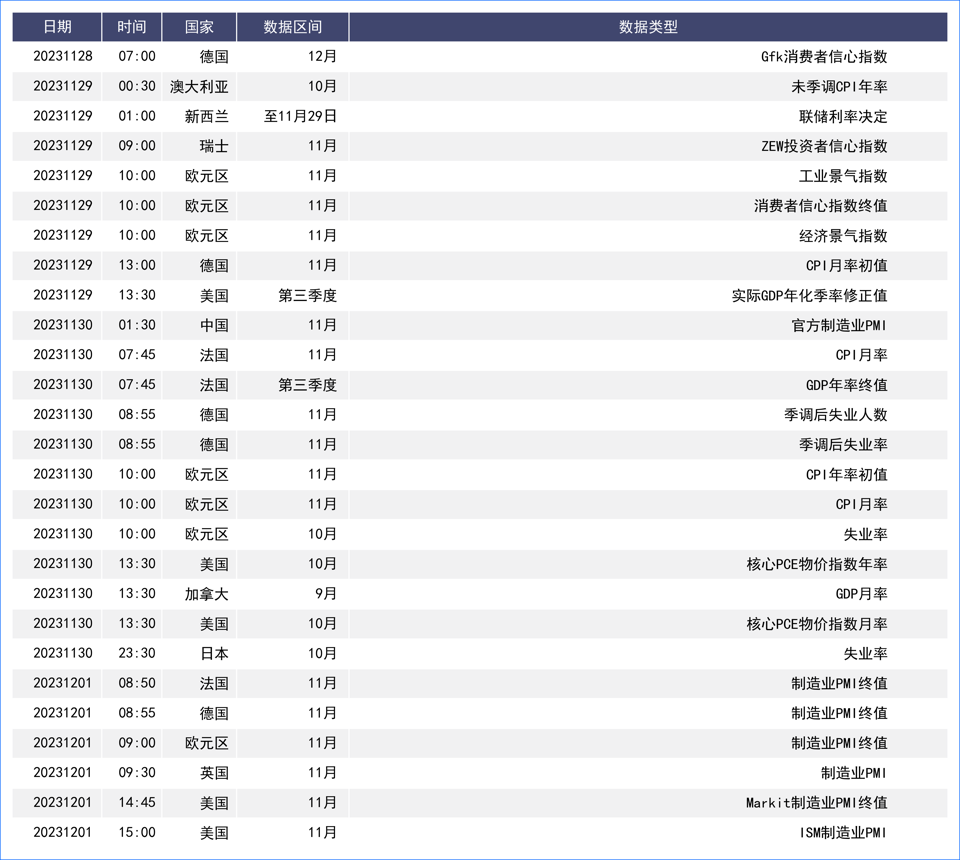Select the 时间 column header
This screenshot has height=860, width=960.
point(131,27)
